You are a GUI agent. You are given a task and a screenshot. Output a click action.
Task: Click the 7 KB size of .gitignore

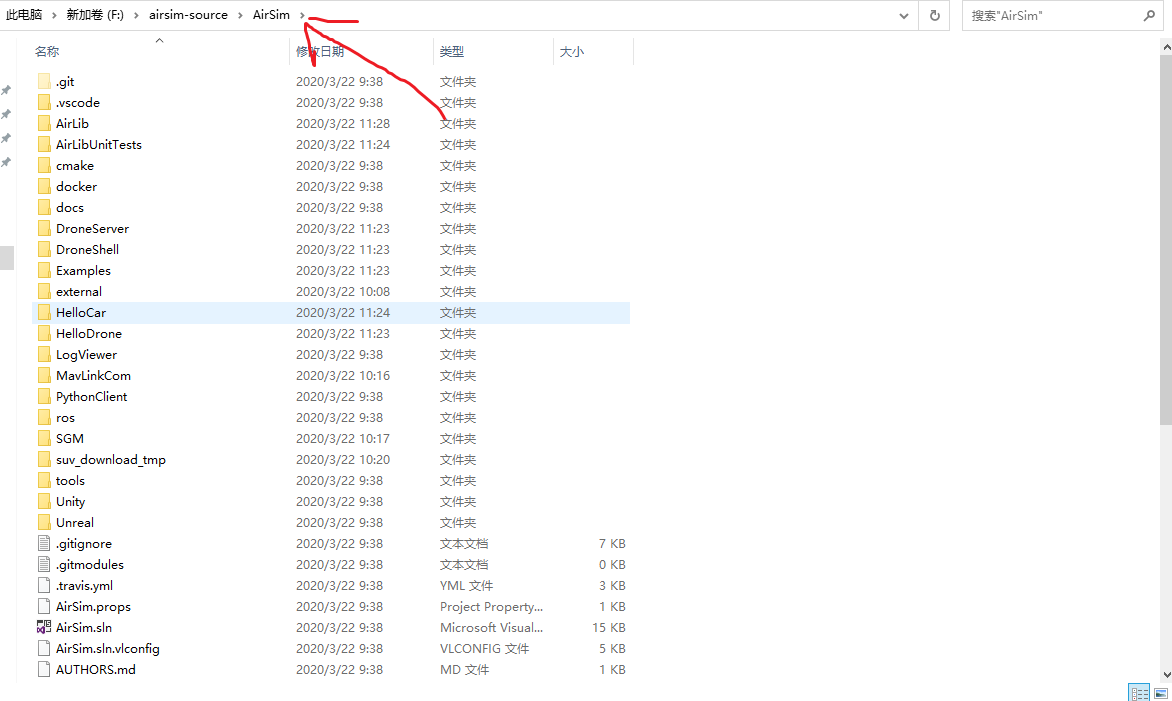point(612,543)
